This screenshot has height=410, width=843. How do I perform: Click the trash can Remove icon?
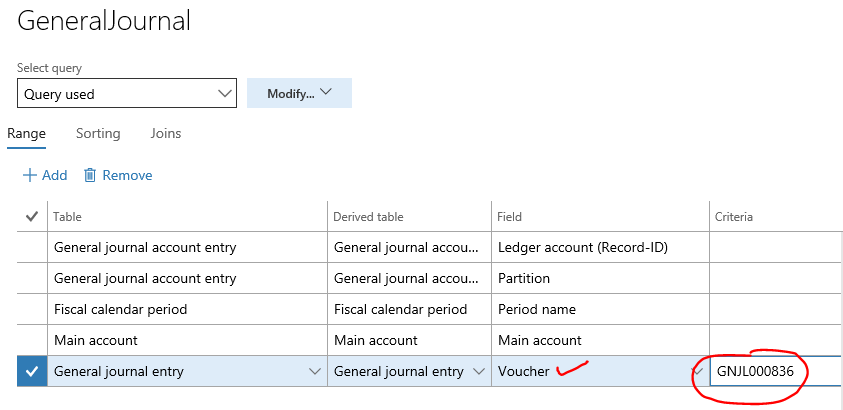point(90,175)
